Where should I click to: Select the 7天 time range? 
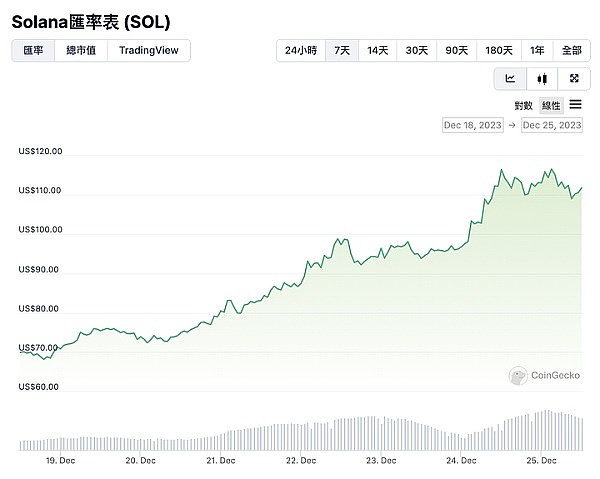(342, 50)
